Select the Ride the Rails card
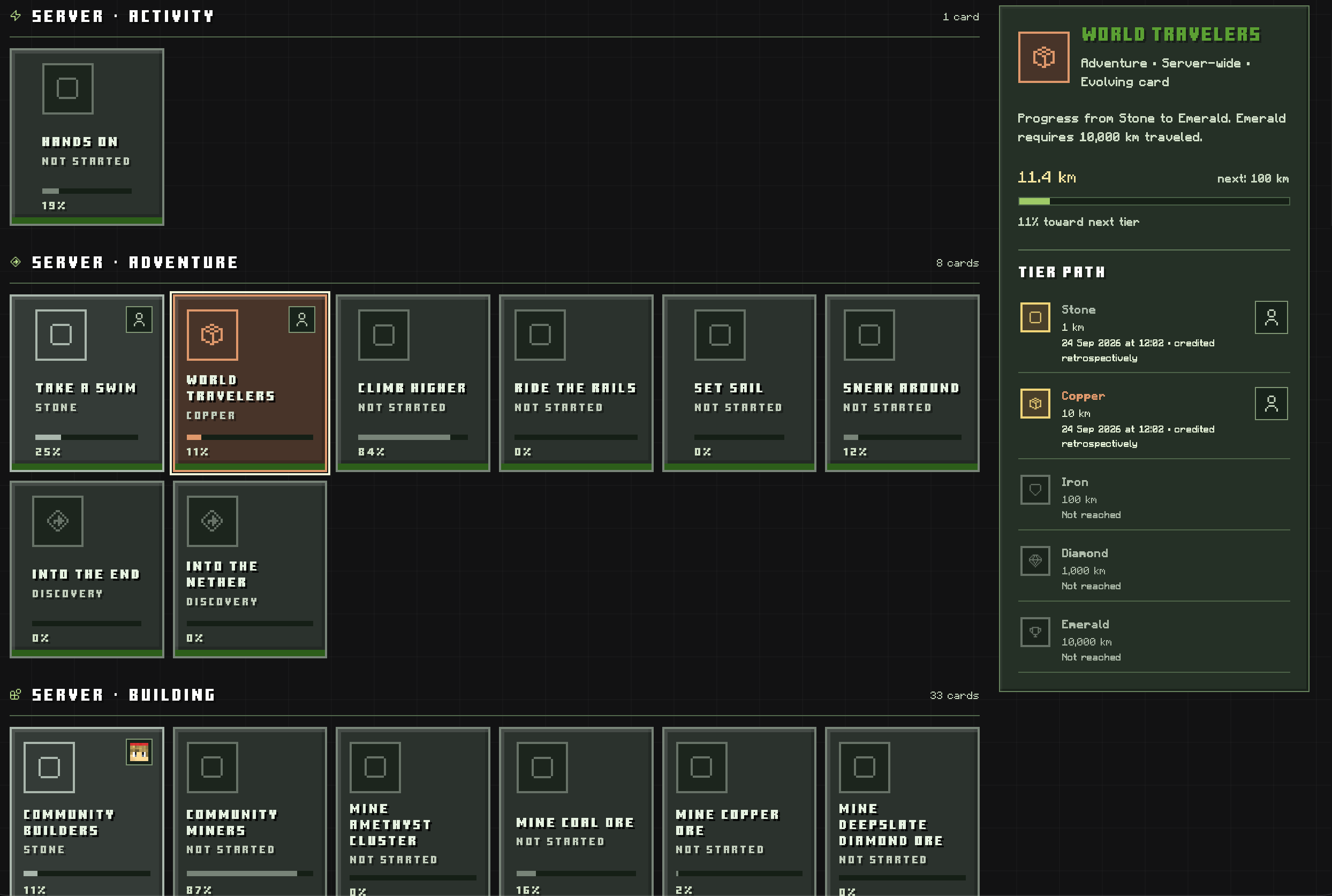The width and height of the screenshot is (1332, 896). click(x=576, y=383)
